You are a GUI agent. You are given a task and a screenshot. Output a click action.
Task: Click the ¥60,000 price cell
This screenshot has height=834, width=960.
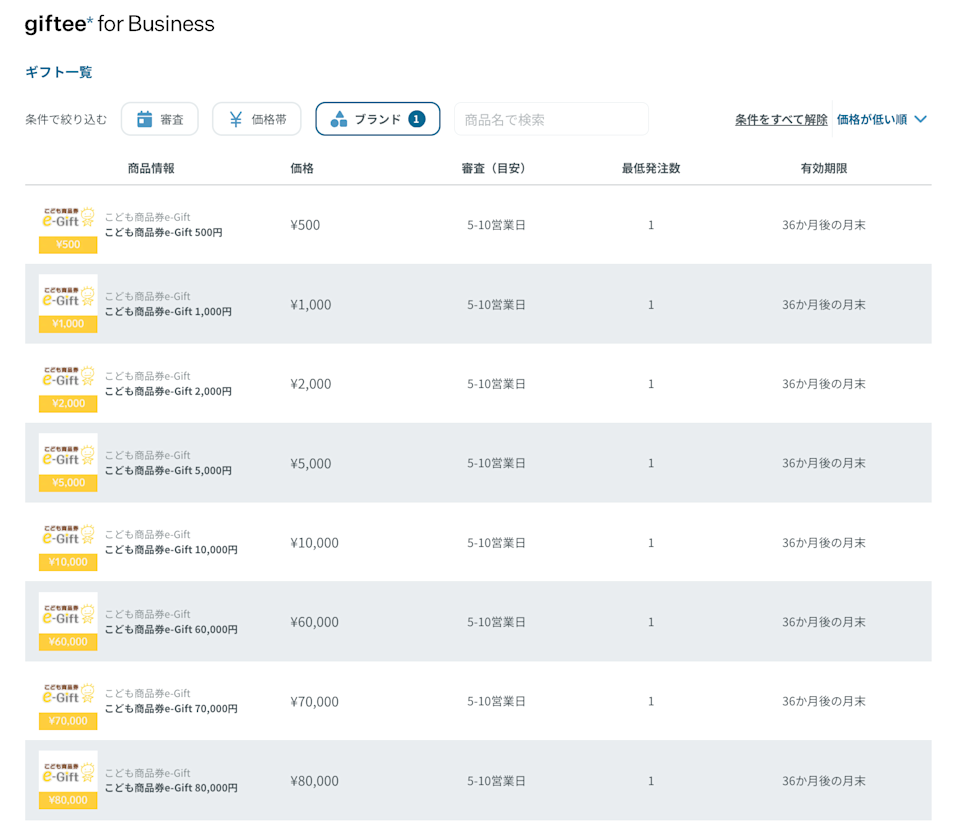314,622
